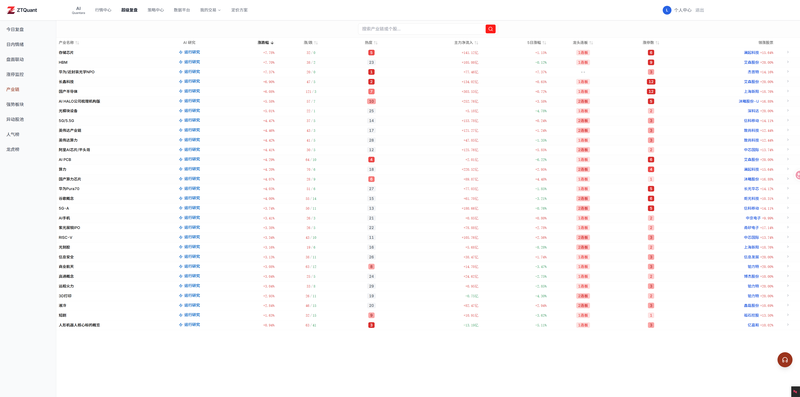This screenshot has height=397, width=800.
Task: Expand the 3D打印 row chevron
Action: [x=787, y=295]
